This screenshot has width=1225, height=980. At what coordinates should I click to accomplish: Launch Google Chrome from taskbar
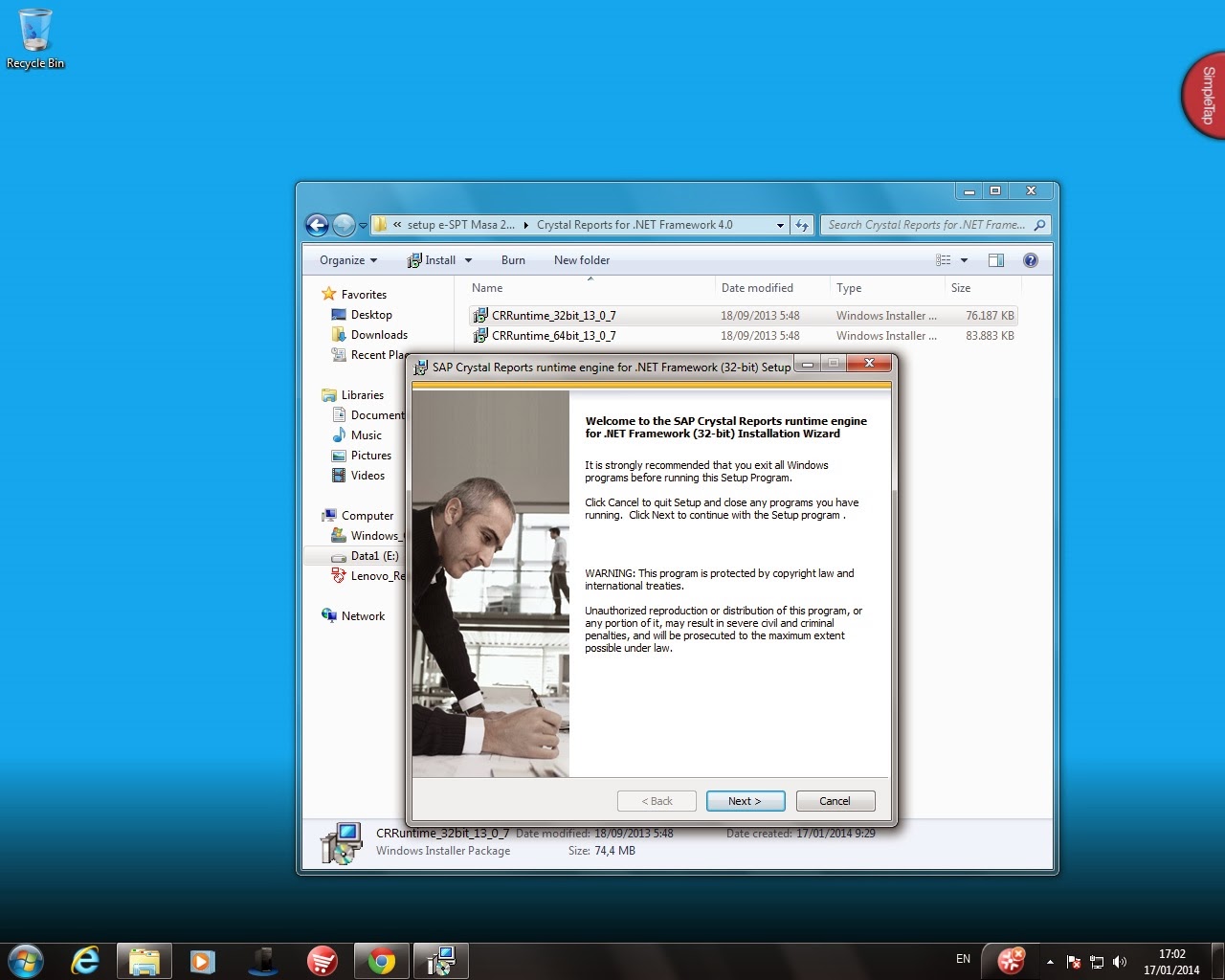[382, 960]
